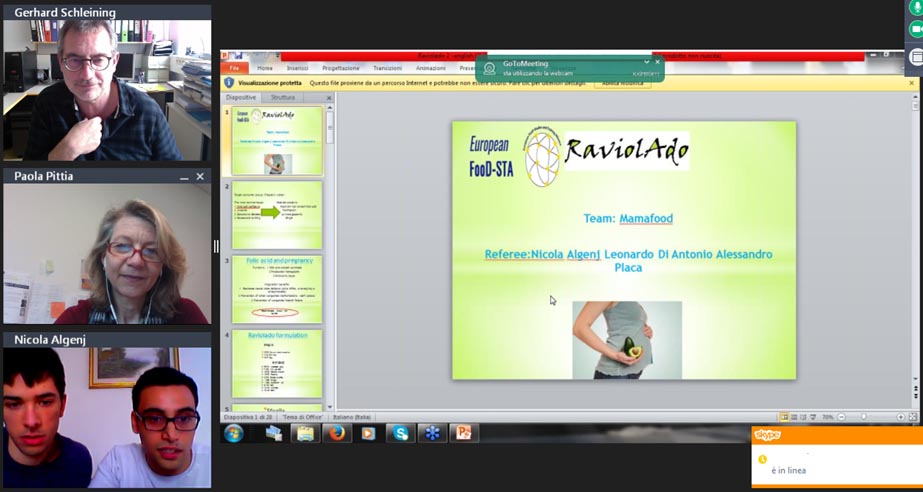Click next slide double-arrow button
923x492 pixels.
click(x=915, y=397)
